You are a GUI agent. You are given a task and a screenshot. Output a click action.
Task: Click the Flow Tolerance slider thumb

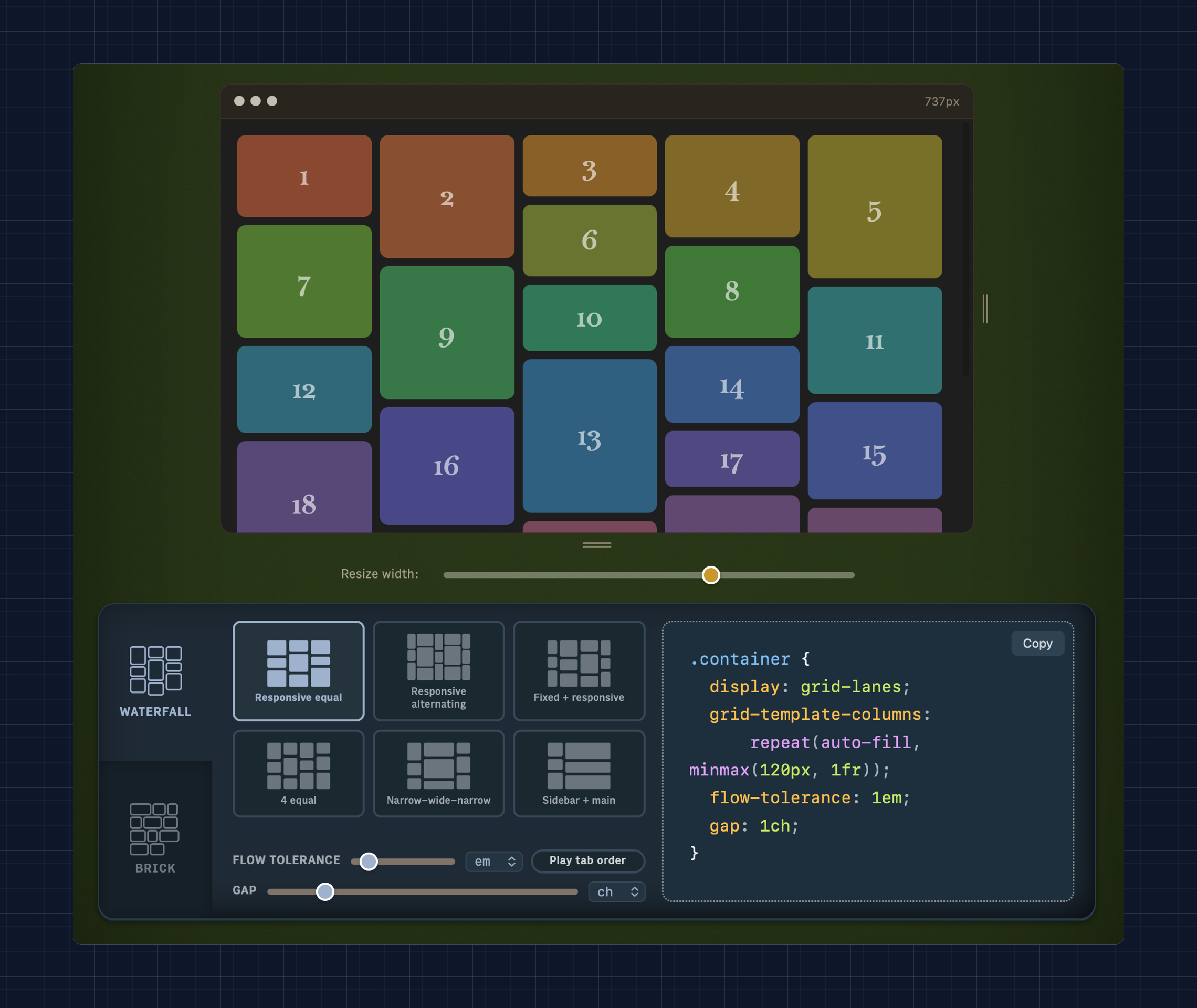coord(369,861)
